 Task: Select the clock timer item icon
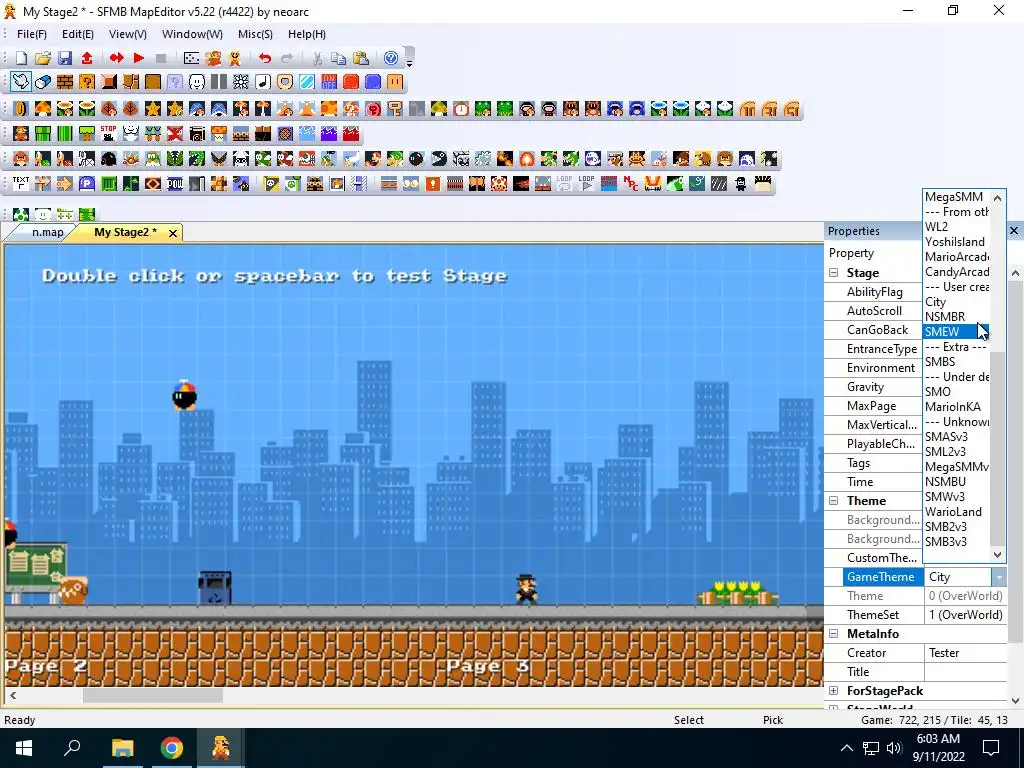pyautogui.click(x=461, y=109)
